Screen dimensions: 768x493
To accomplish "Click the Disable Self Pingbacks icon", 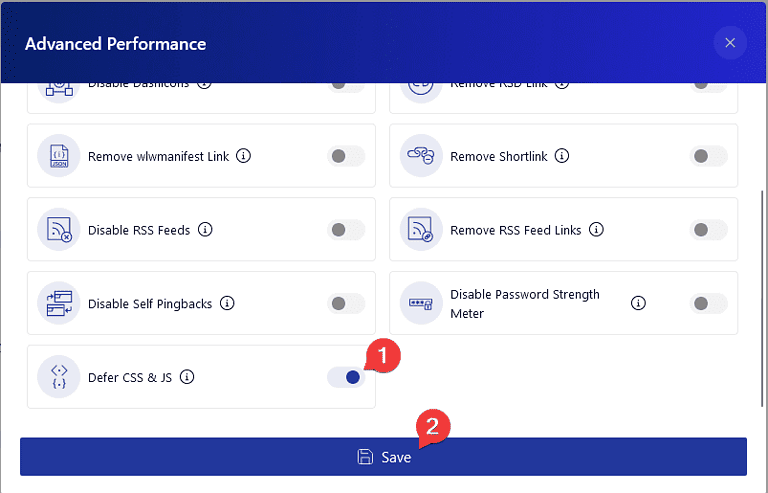I will coord(58,303).
